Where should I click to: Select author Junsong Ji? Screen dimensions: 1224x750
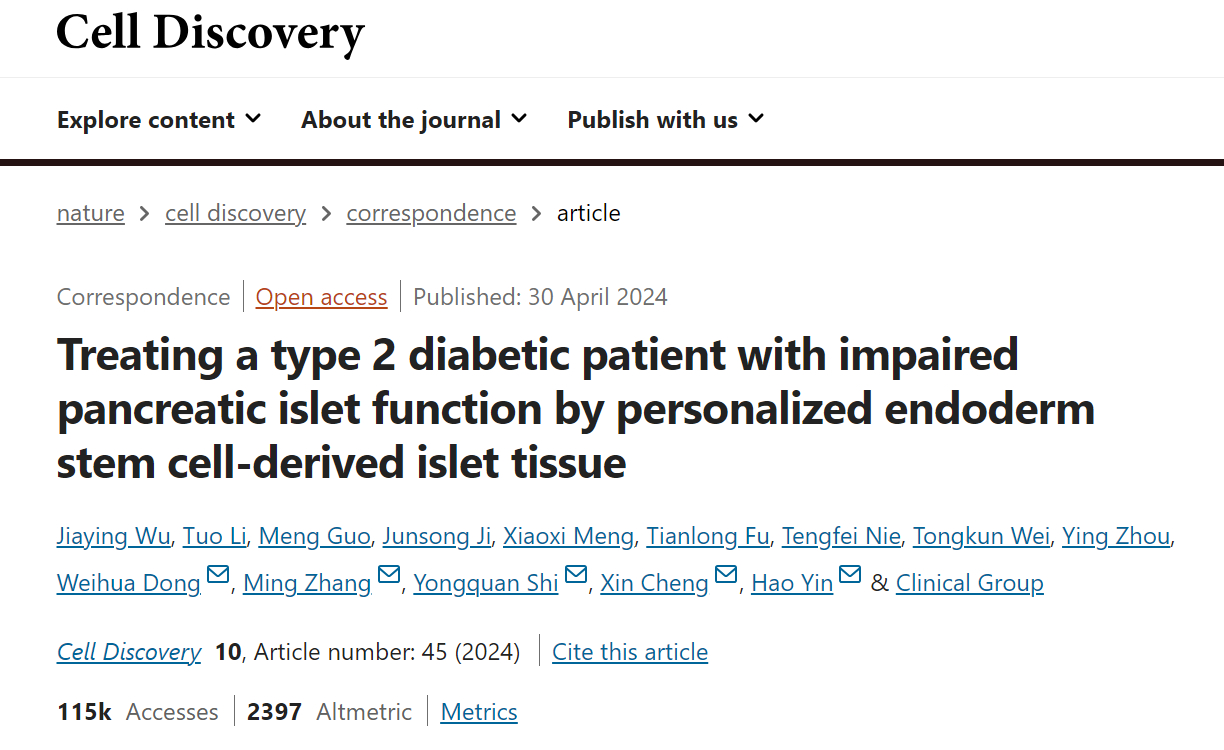tap(437, 536)
